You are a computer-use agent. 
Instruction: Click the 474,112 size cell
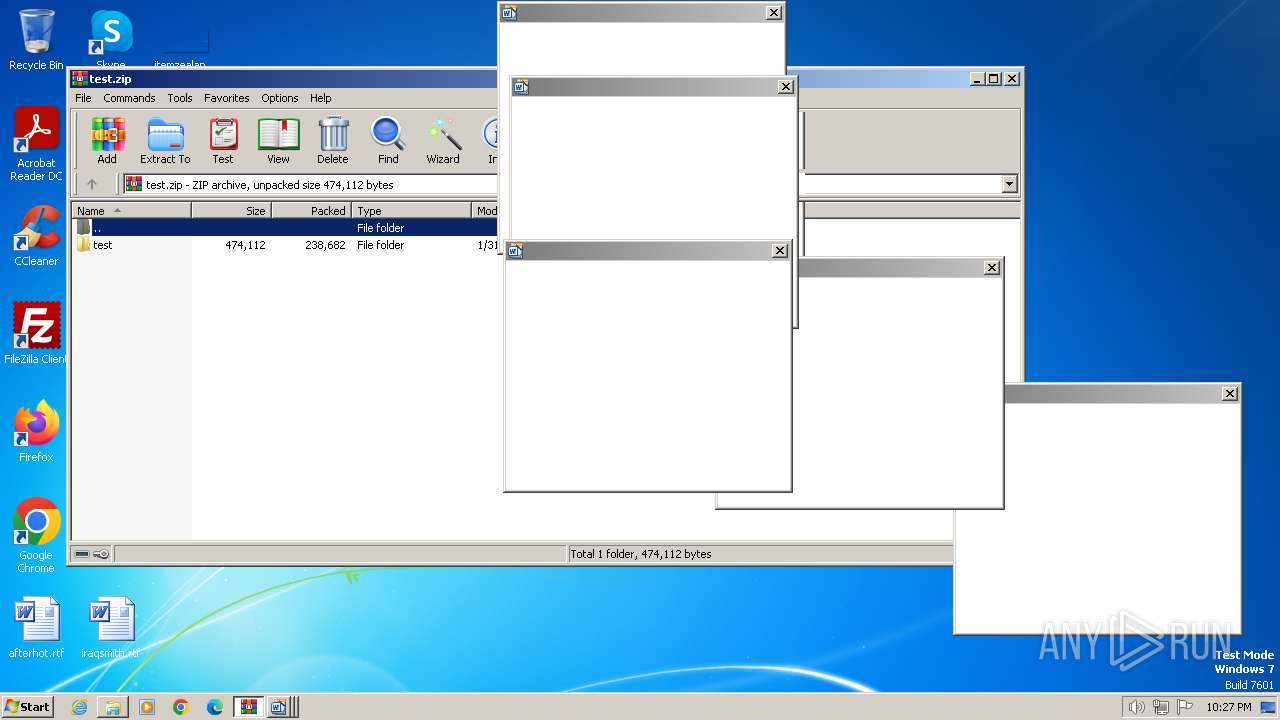tap(245, 245)
